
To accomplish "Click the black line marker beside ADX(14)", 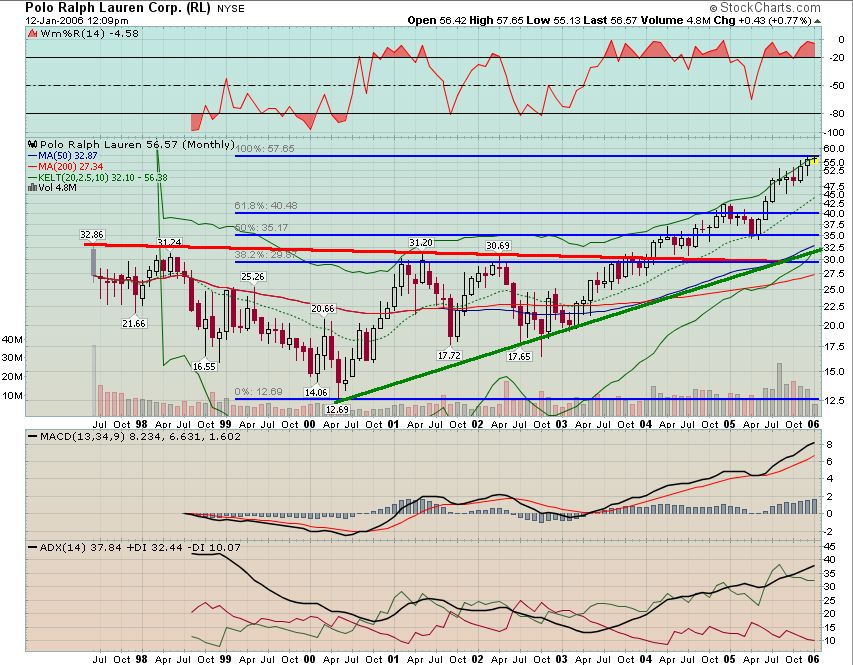I will [x=33, y=547].
